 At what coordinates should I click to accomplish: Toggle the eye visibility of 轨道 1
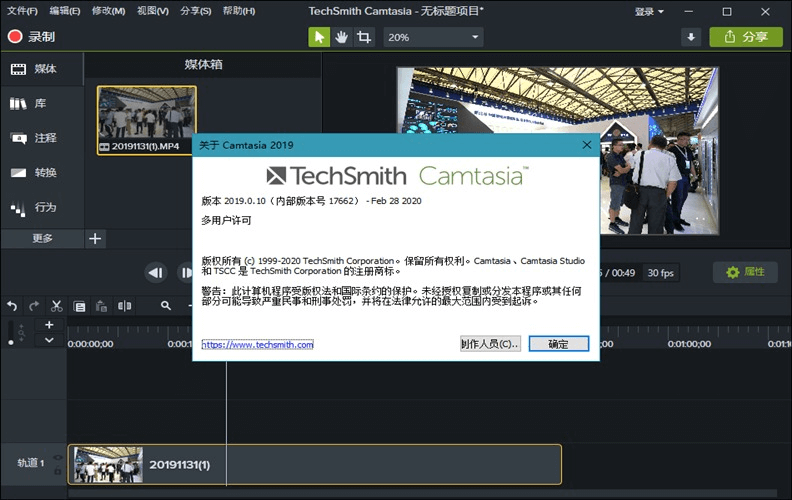pos(58,458)
